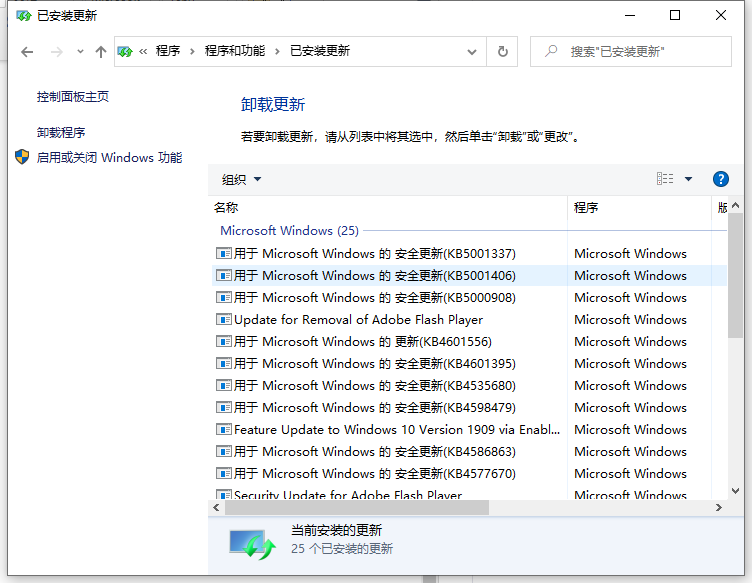Select security update KB5000908
Screen dimensions: 752x583
[469, 298]
